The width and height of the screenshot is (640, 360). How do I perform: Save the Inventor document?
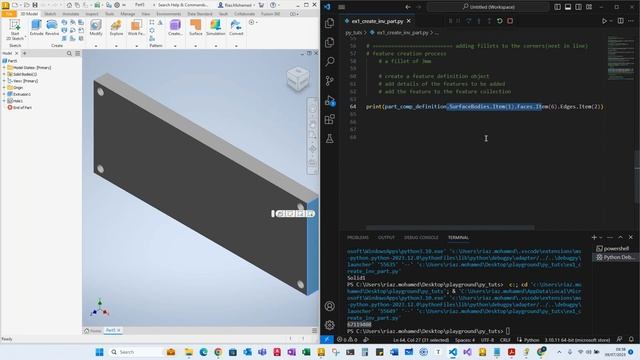click(35, 5)
